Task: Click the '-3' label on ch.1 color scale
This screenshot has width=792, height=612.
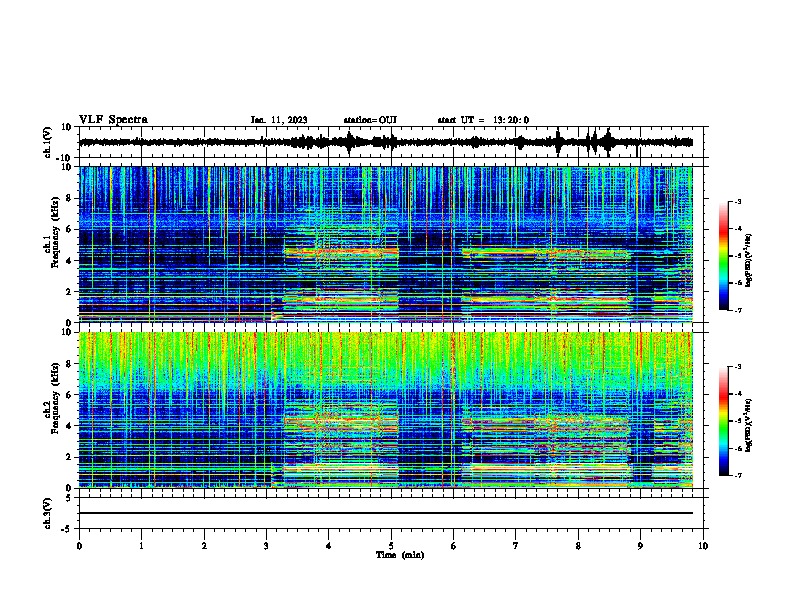Action: (738, 202)
